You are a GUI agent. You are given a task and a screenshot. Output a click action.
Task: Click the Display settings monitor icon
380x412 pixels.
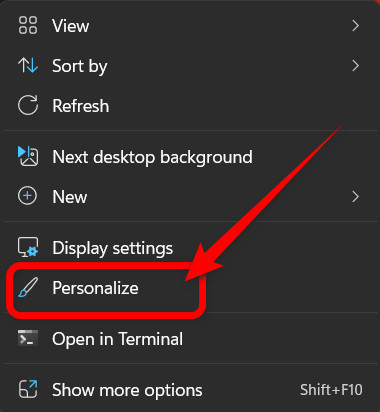pyautogui.click(x=28, y=247)
